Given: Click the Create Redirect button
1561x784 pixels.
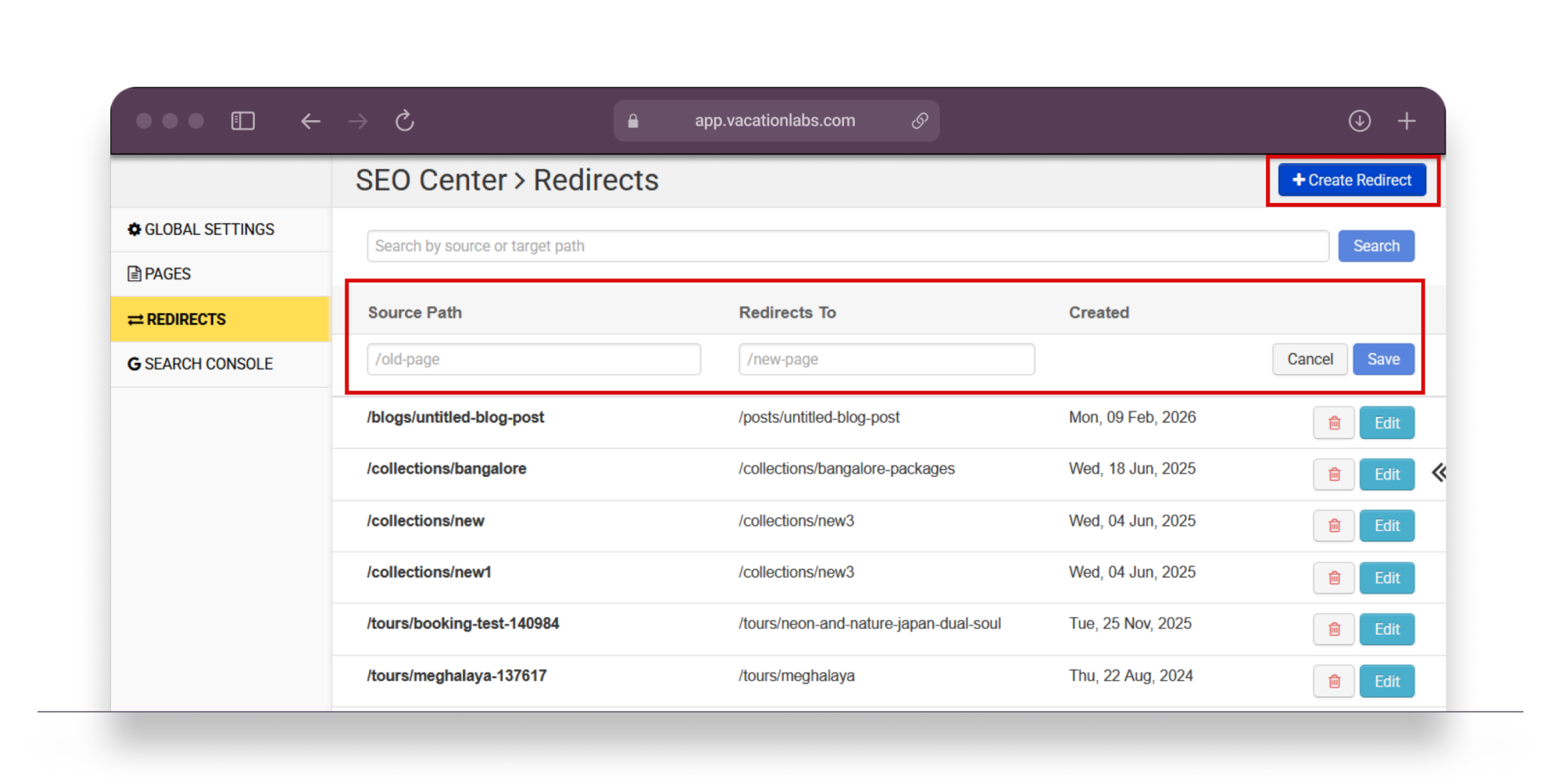Looking at the screenshot, I should point(1352,180).
